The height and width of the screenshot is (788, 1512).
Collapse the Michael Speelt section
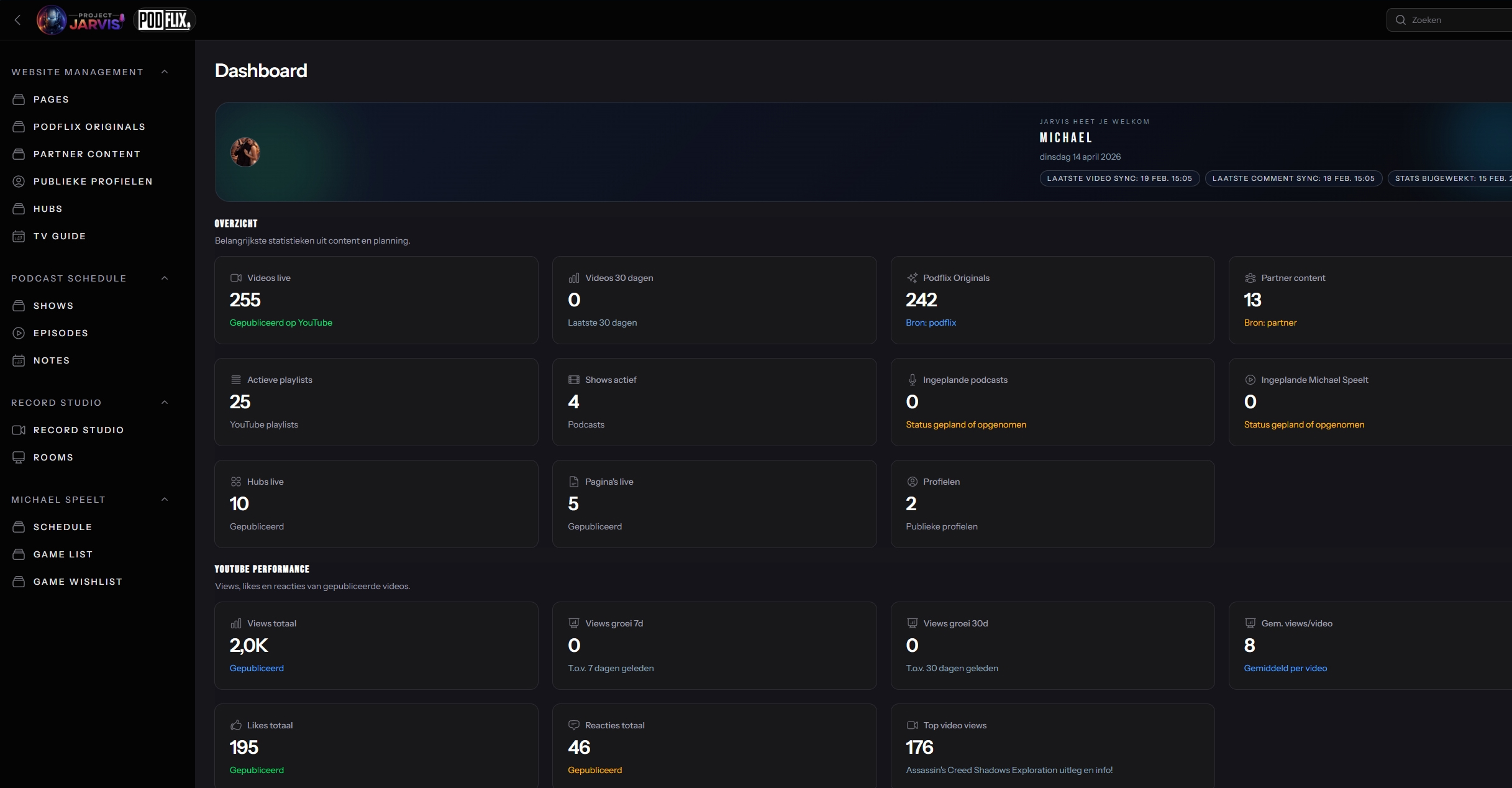point(165,500)
